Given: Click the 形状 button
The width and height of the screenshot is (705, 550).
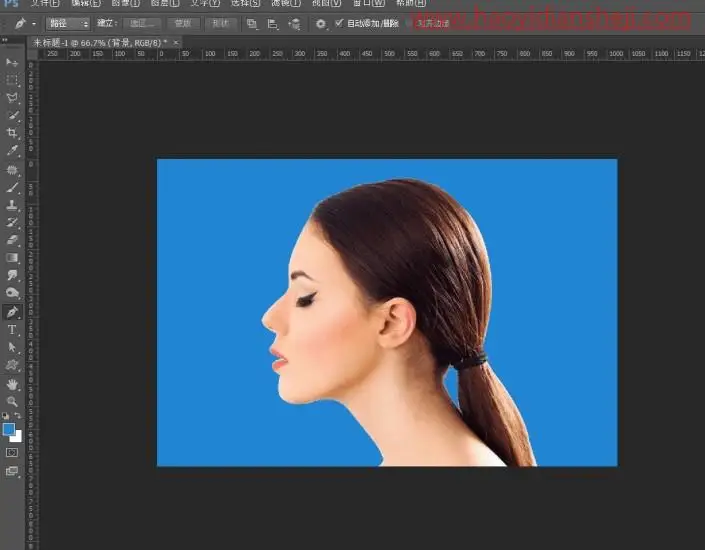Looking at the screenshot, I should pos(220,23).
